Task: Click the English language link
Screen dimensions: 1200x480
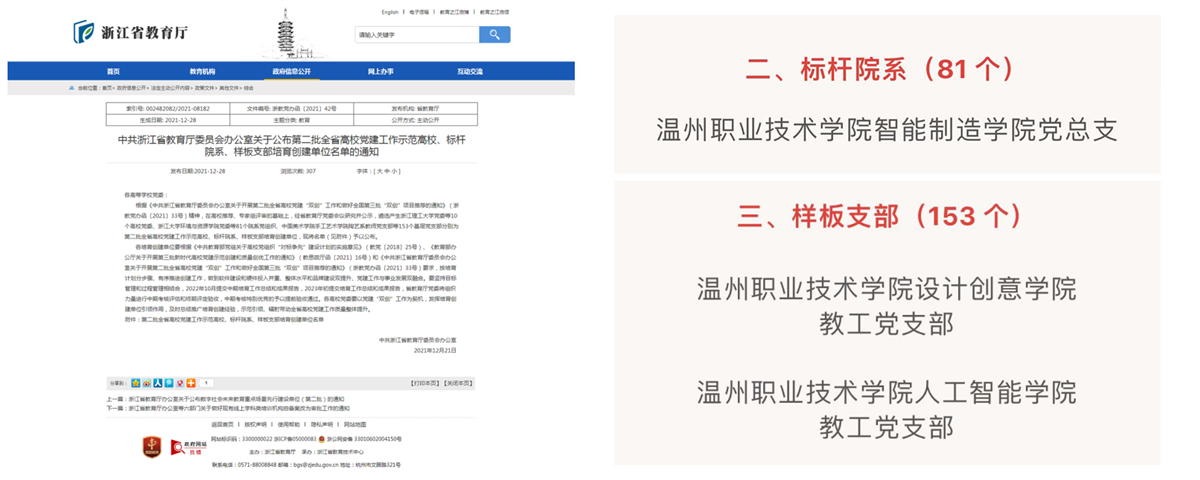Action: coord(390,12)
